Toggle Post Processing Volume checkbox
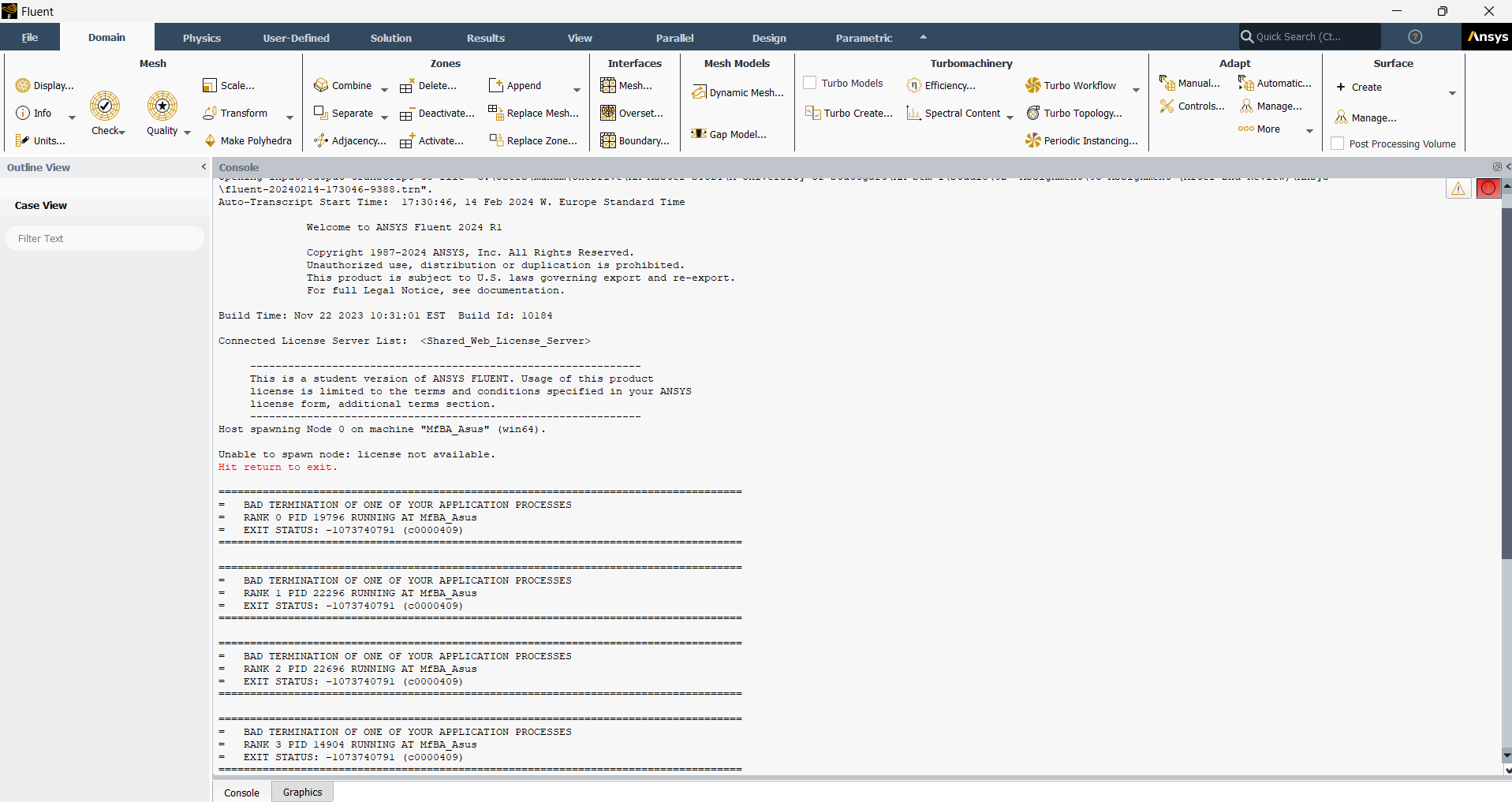1512x802 pixels. click(x=1338, y=144)
